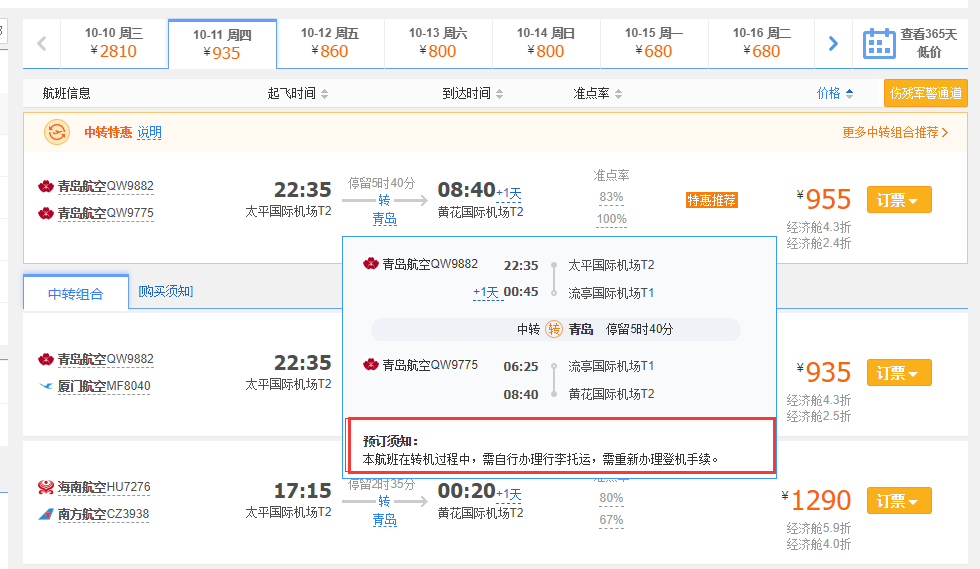
Task: Open the 购买须知 link
Action: 166,291
